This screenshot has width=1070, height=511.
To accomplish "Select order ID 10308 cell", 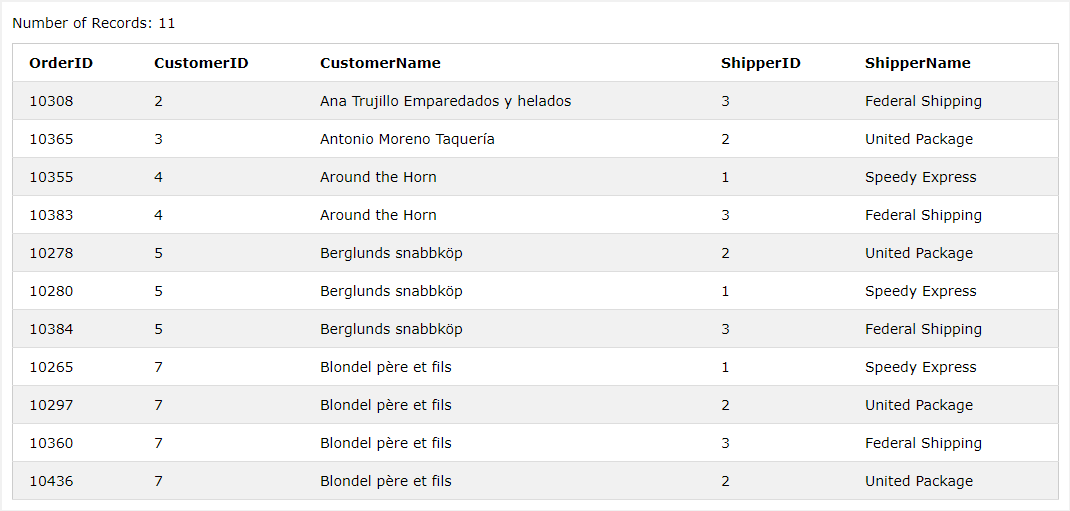I will pyautogui.click(x=51, y=101).
